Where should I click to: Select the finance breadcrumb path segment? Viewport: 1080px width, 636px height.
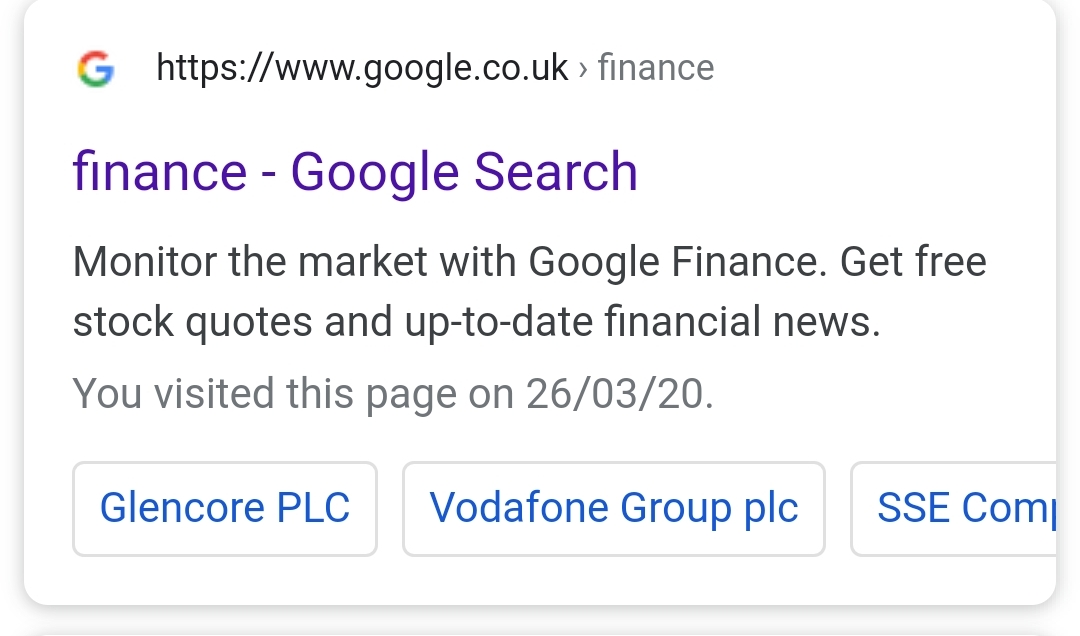coord(655,67)
